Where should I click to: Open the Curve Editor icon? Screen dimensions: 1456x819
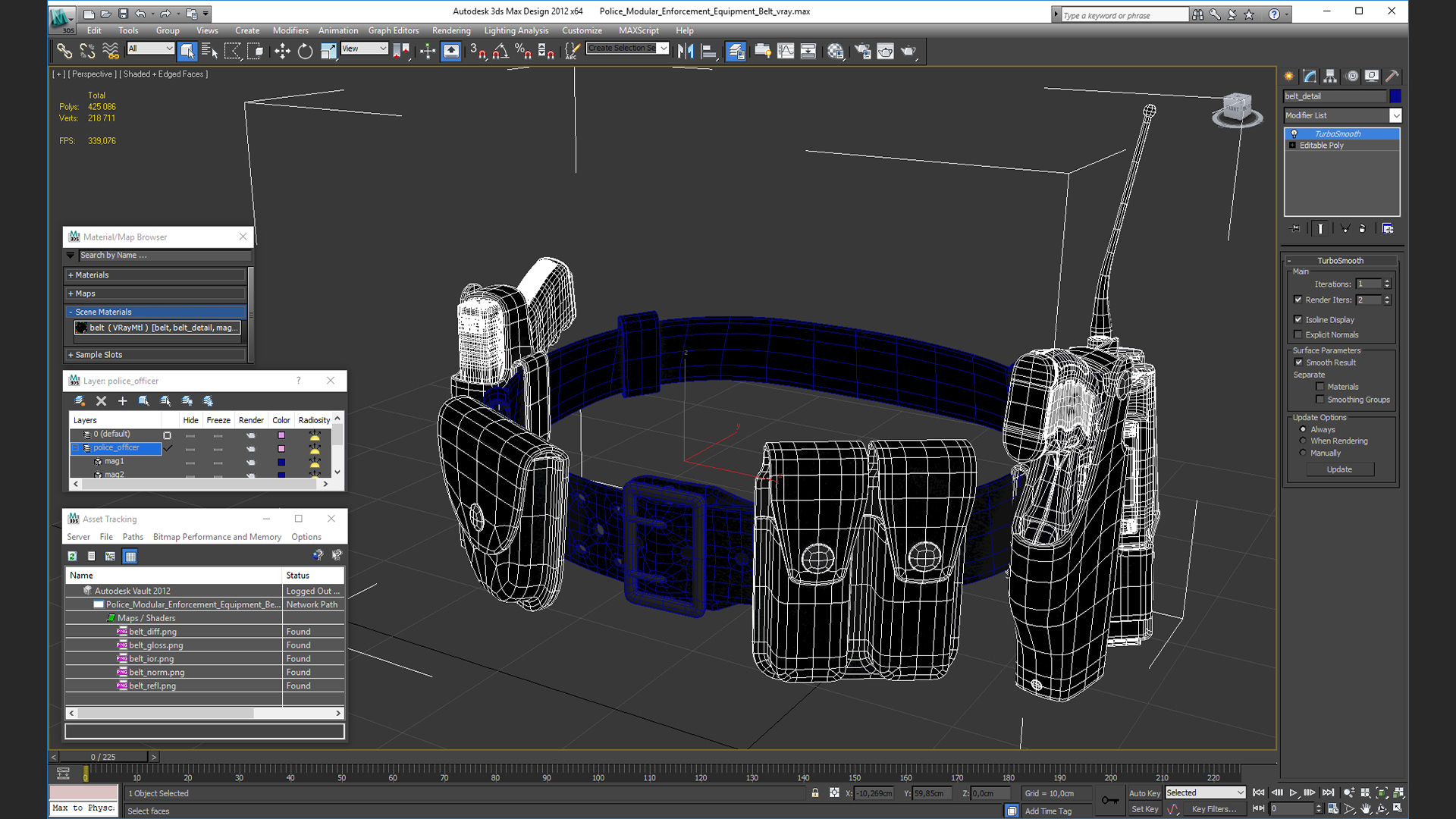click(786, 51)
